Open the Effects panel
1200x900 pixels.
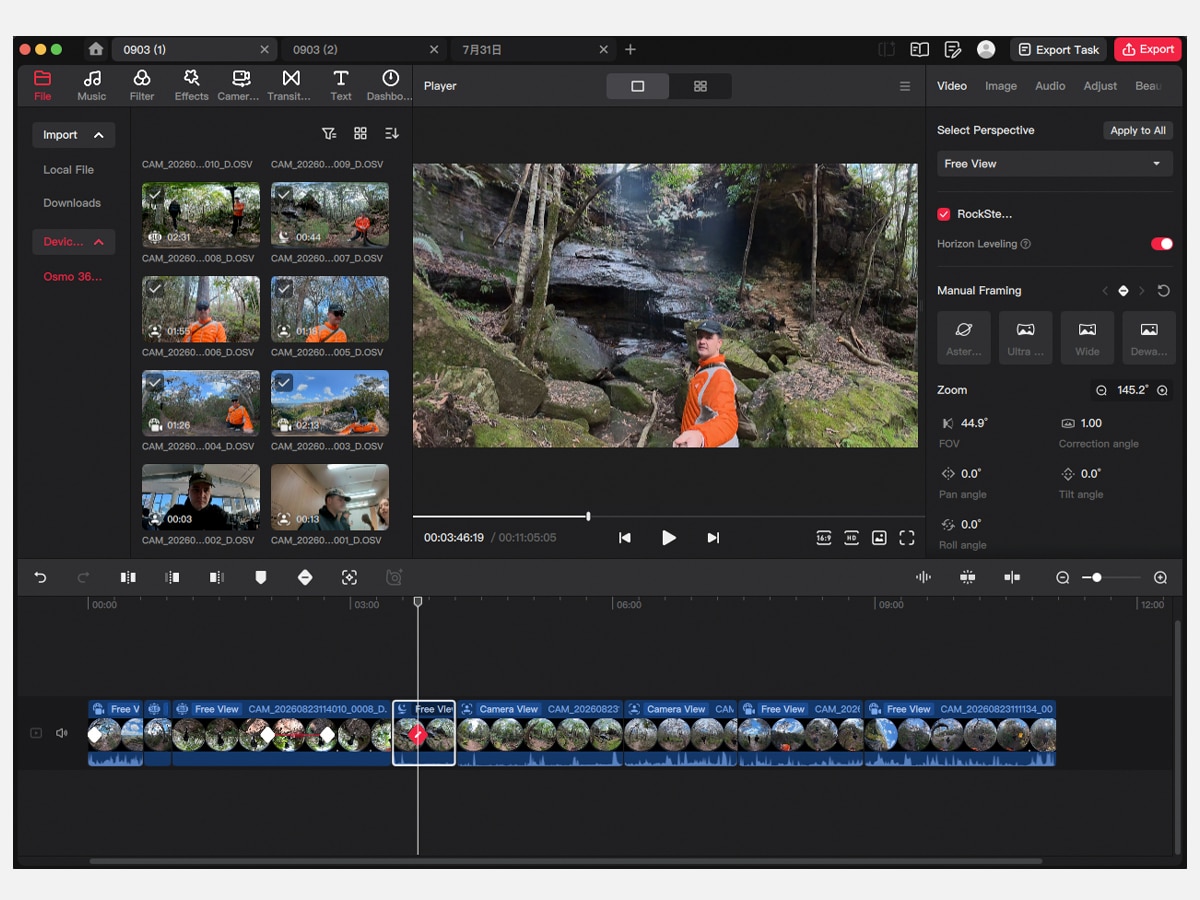(x=191, y=85)
